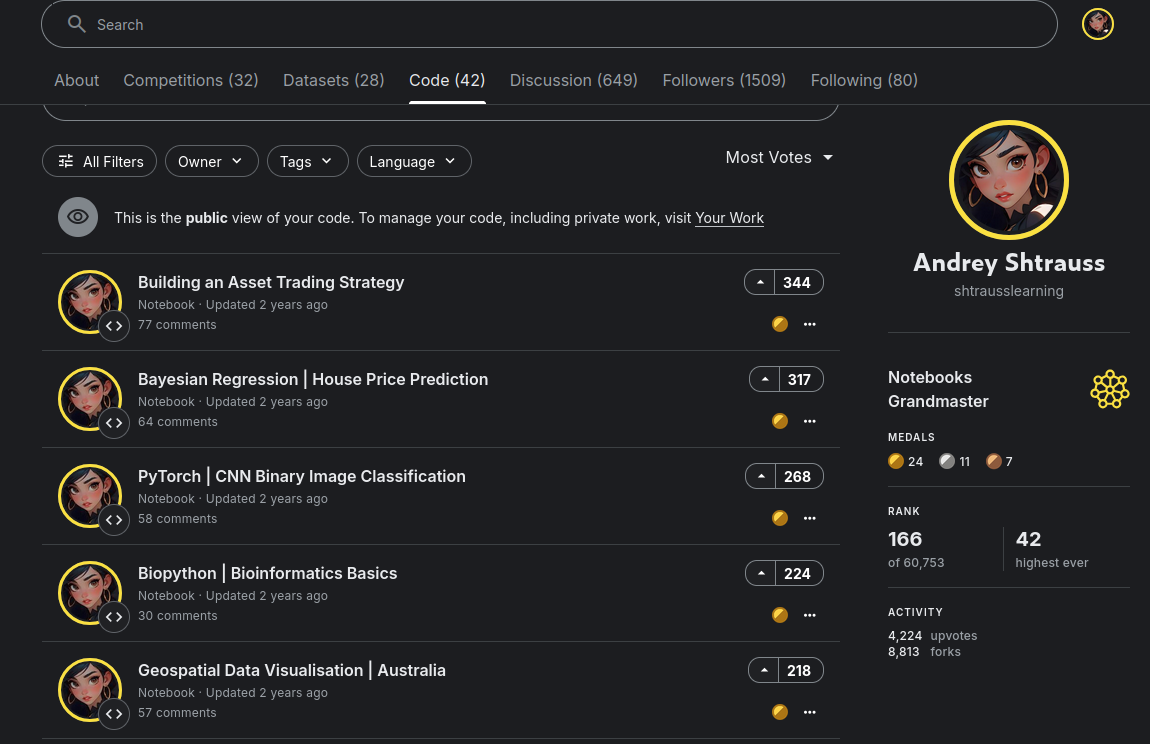Click the eye icon in the public view notice

point(78,217)
